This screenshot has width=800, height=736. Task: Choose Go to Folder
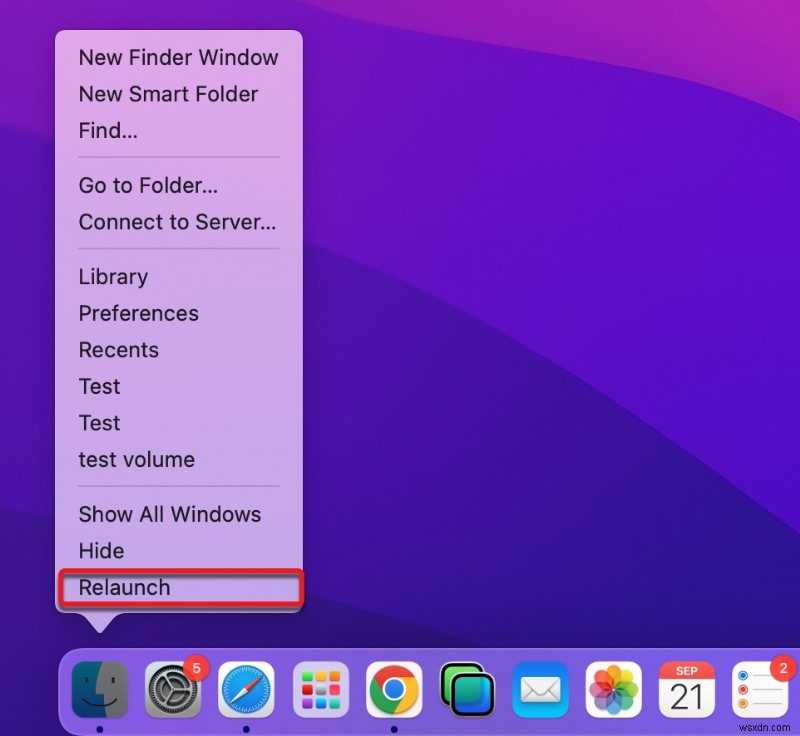pyautogui.click(x=150, y=186)
